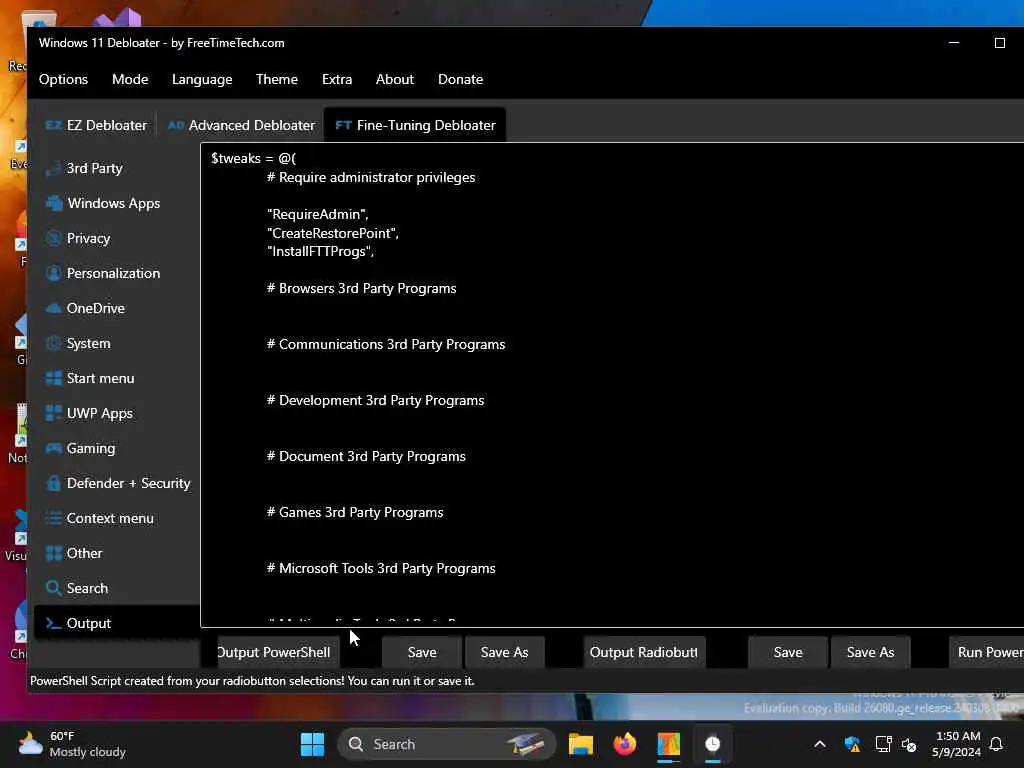Click the Gaming controller icon
The width and height of the screenshot is (1024, 768).
[54, 448]
